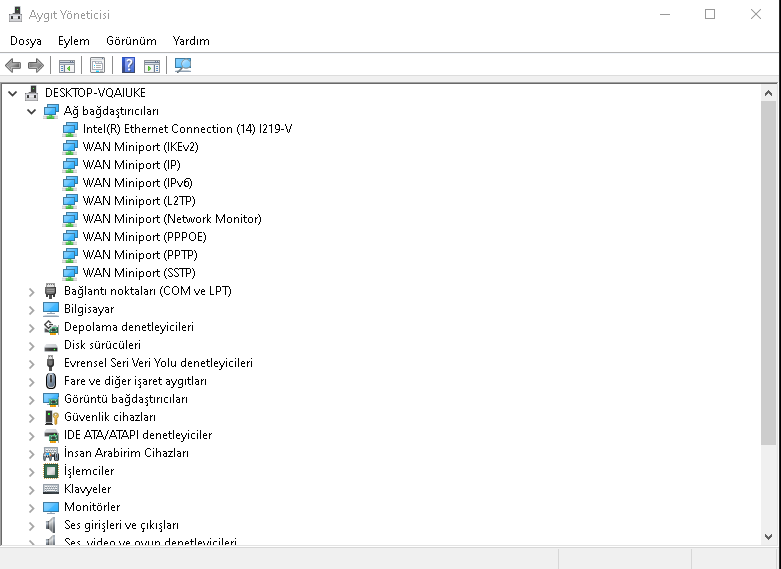The width and height of the screenshot is (781, 569).
Task: Click the Back arrow toolbar icon
Action: point(13,65)
